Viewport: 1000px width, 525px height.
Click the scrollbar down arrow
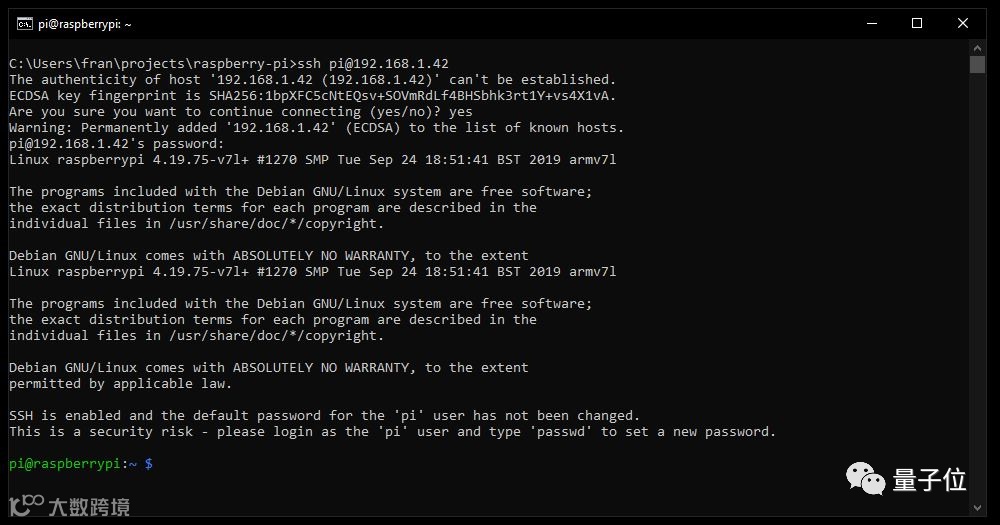click(978, 508)
